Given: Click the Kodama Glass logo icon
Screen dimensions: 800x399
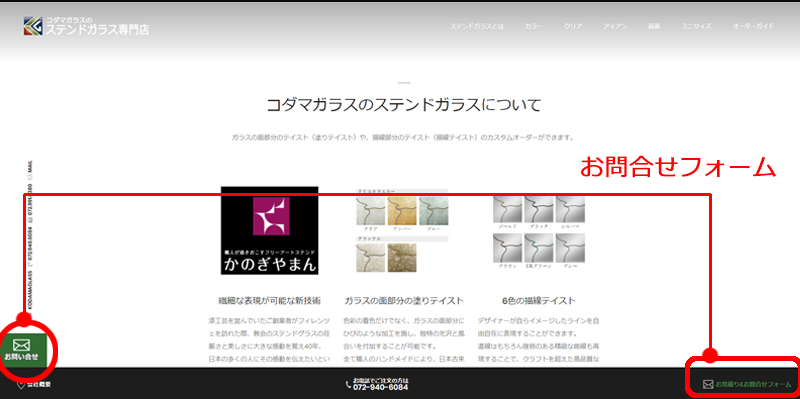Looking at the screenshot, I should 33,26.
